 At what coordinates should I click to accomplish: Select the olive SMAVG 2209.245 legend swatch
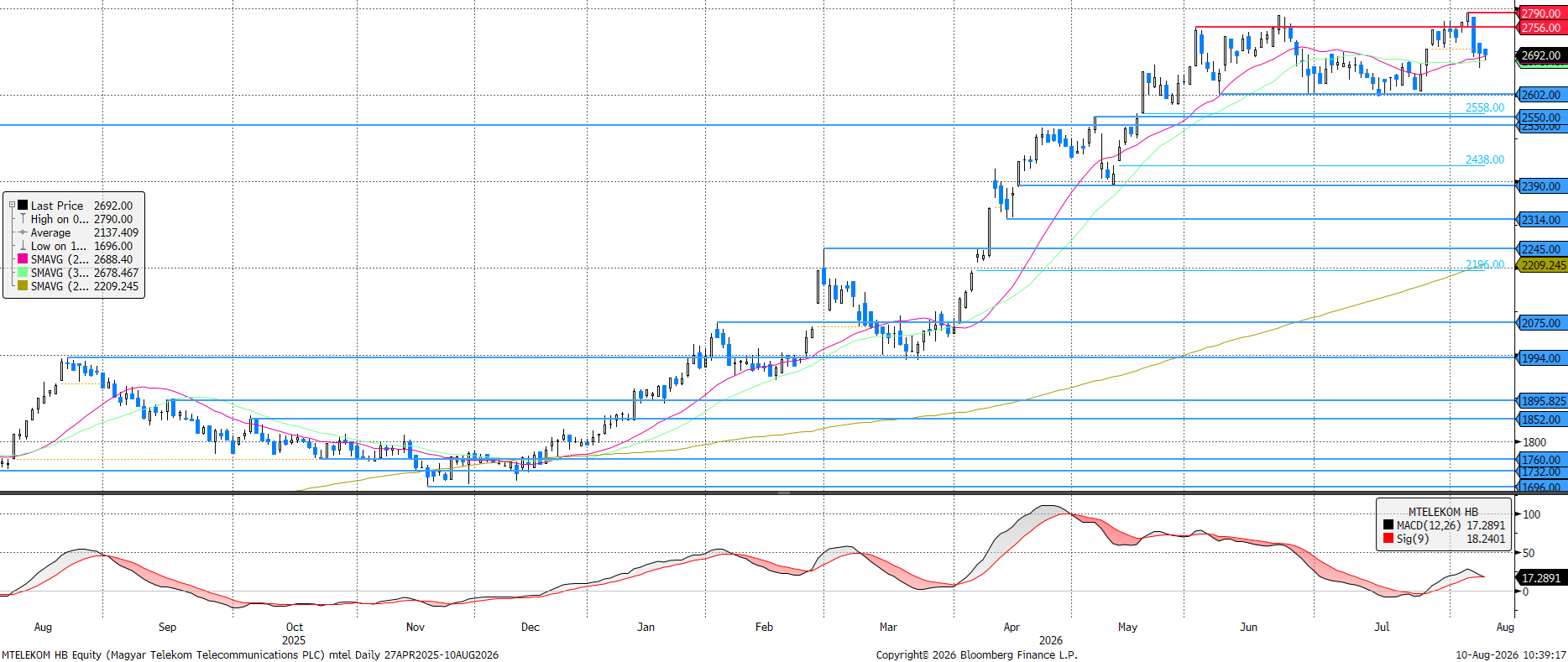coord(23,285)
